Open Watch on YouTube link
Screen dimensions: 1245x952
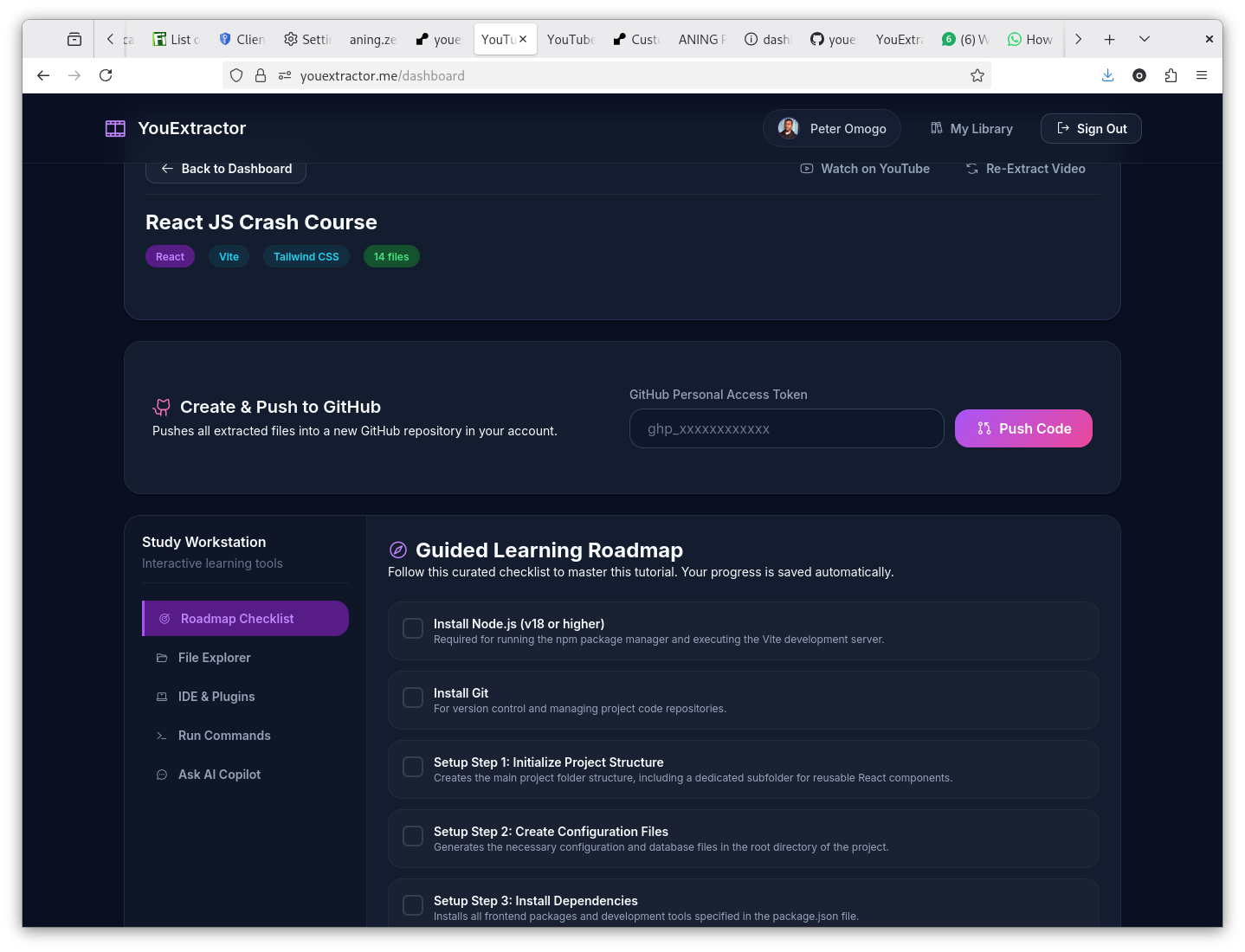(865, 169)
